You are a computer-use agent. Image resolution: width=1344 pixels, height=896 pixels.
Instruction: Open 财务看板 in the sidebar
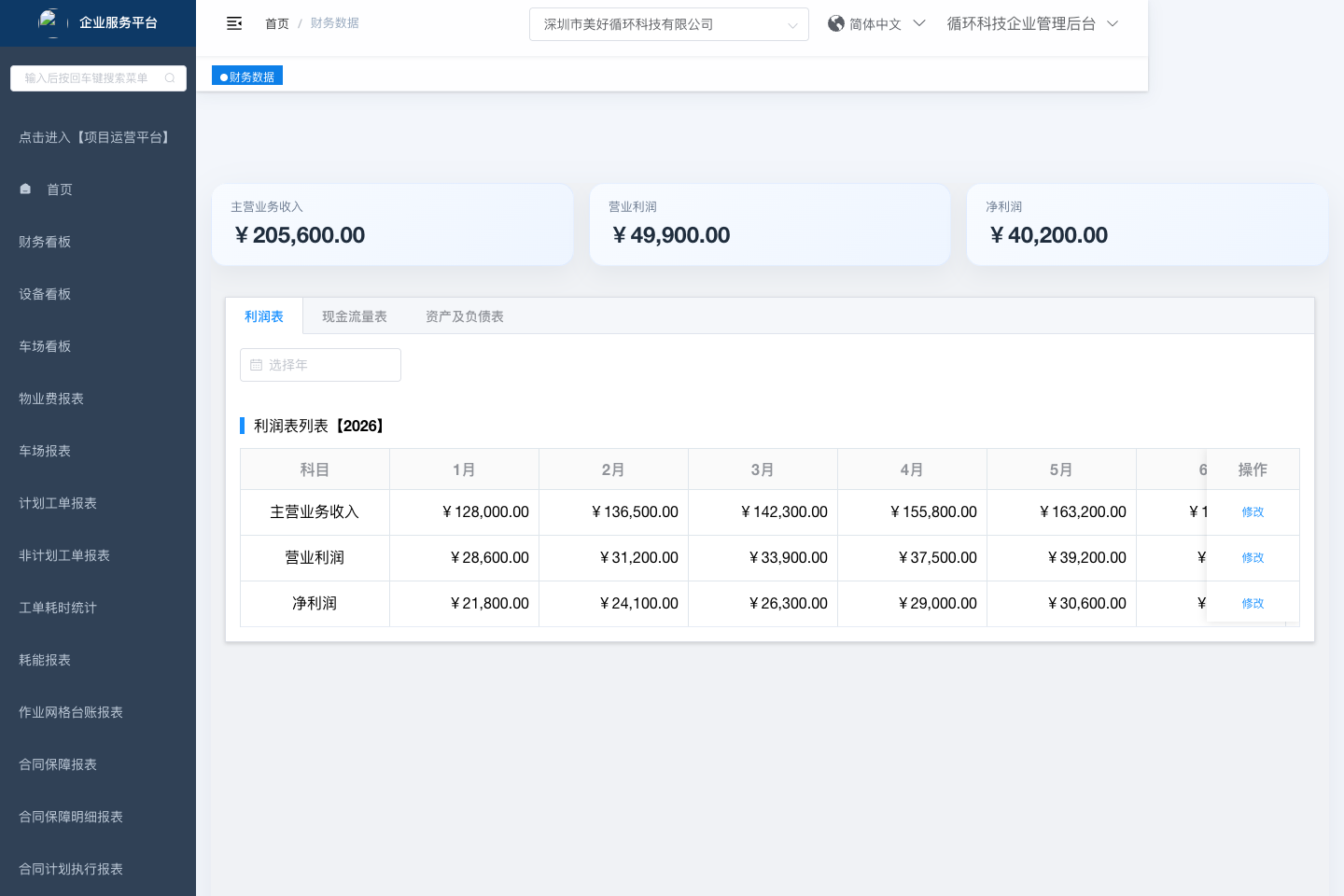(45, 242)
